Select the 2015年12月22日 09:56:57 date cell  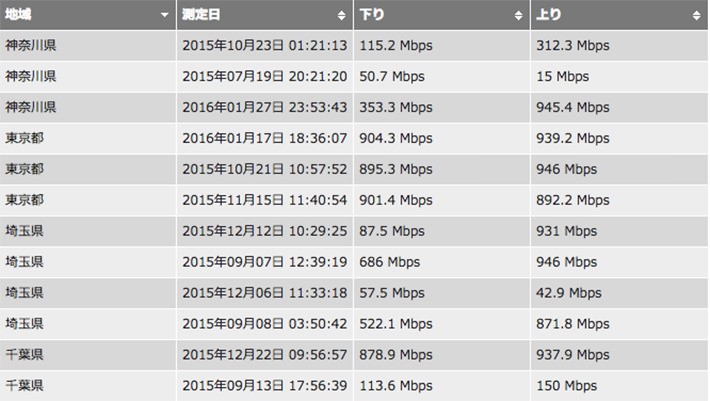265,355
